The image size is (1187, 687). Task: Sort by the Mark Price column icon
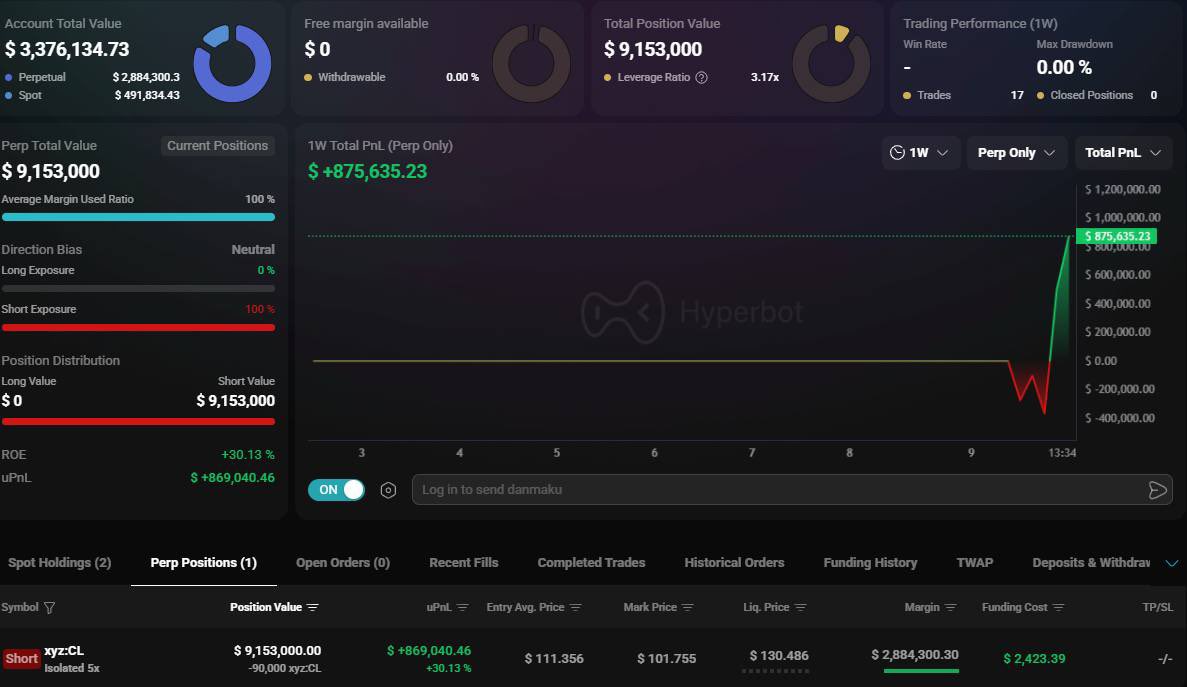pyautogui.click(x=687, y=608)
